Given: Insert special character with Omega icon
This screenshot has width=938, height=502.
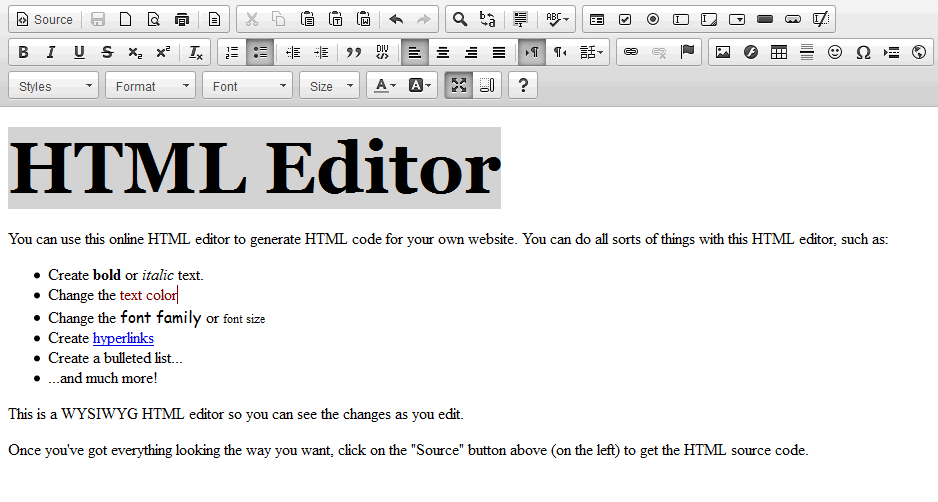Looking at the screenshot, I should pos(863,53).
